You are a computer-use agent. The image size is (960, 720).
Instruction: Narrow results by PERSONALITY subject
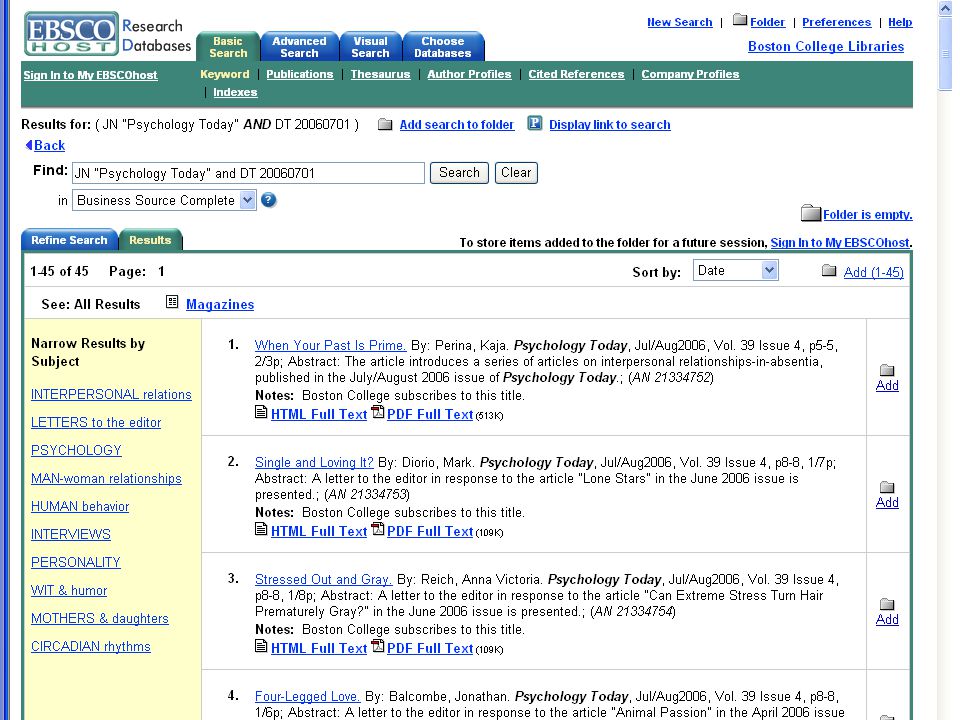(75, 562)
